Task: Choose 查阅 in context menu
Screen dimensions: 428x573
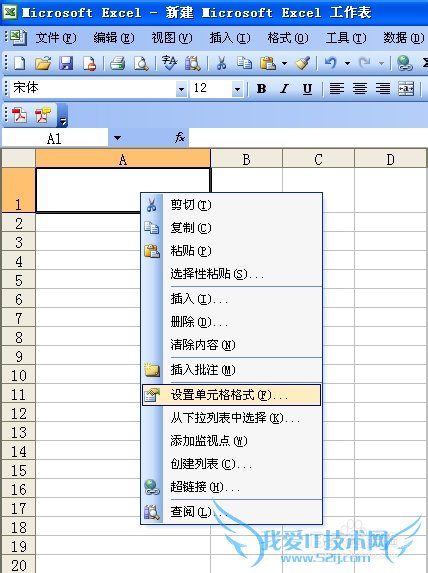Action: coord(231,512)
